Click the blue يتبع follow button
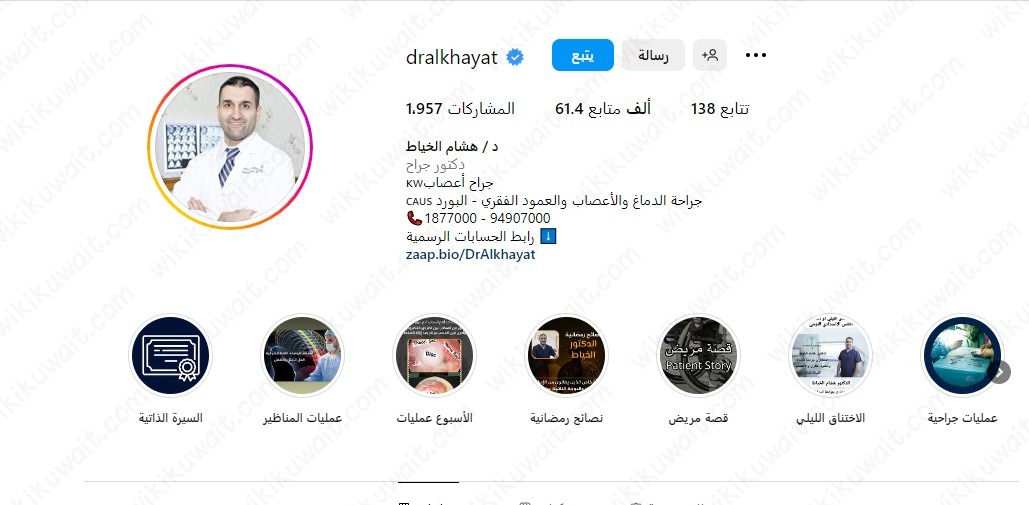The image size is (1029, 505). click(583, 55)
